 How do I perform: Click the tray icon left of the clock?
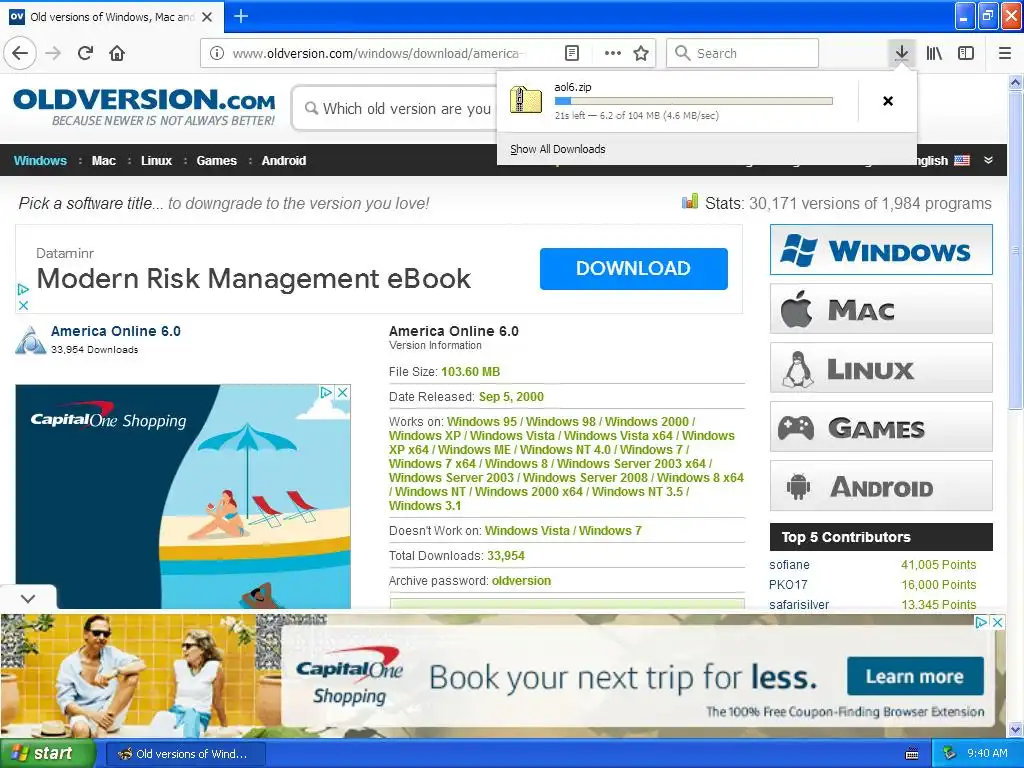(950, 753)
